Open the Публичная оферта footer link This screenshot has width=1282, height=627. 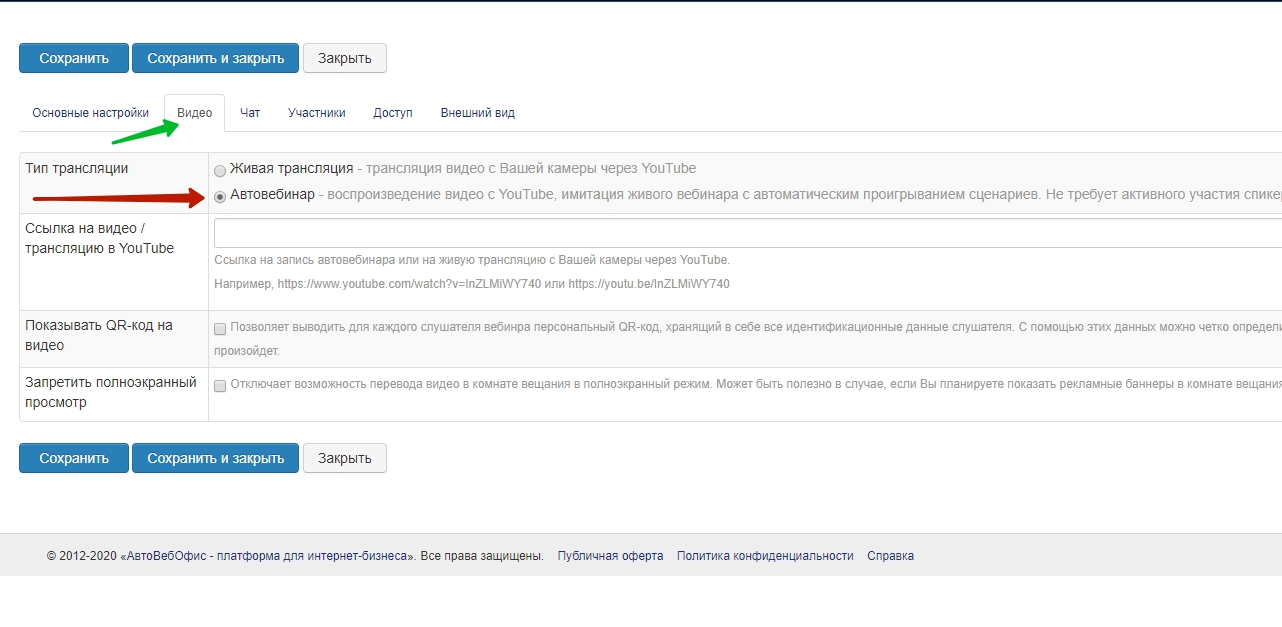610,556
